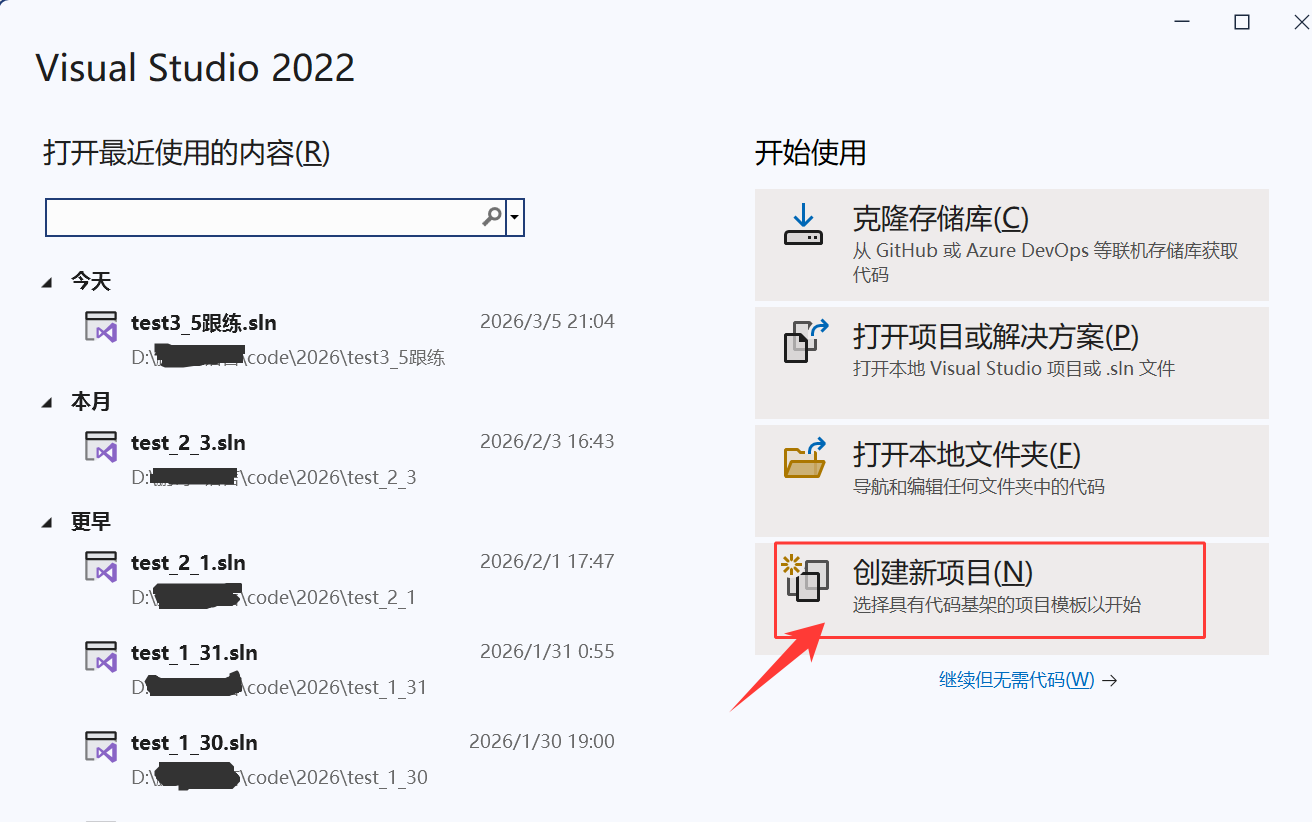Click the solution icon beside test_1_30.sln

101,747
